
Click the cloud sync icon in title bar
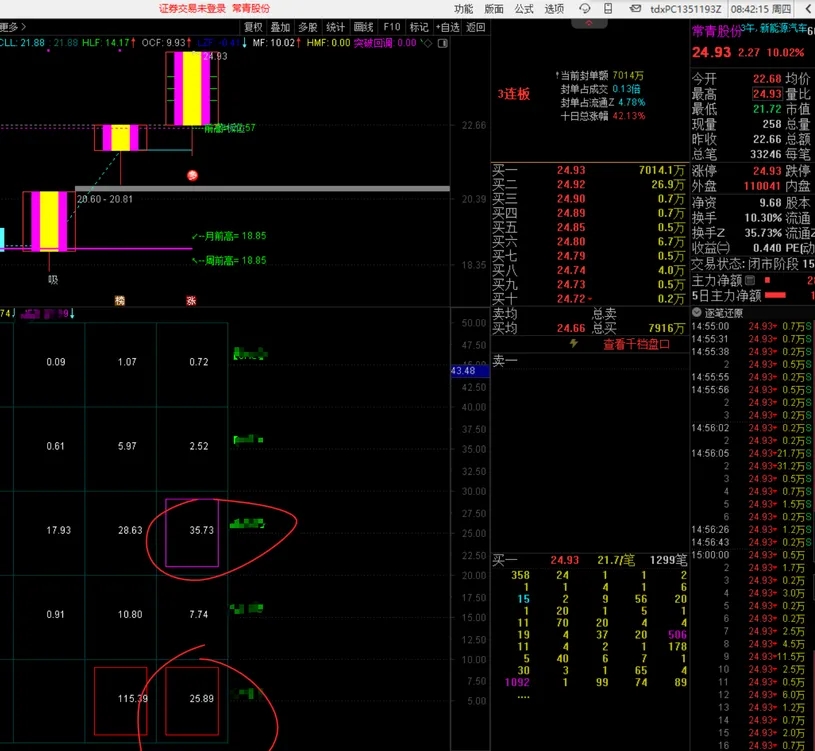(610, 9)
